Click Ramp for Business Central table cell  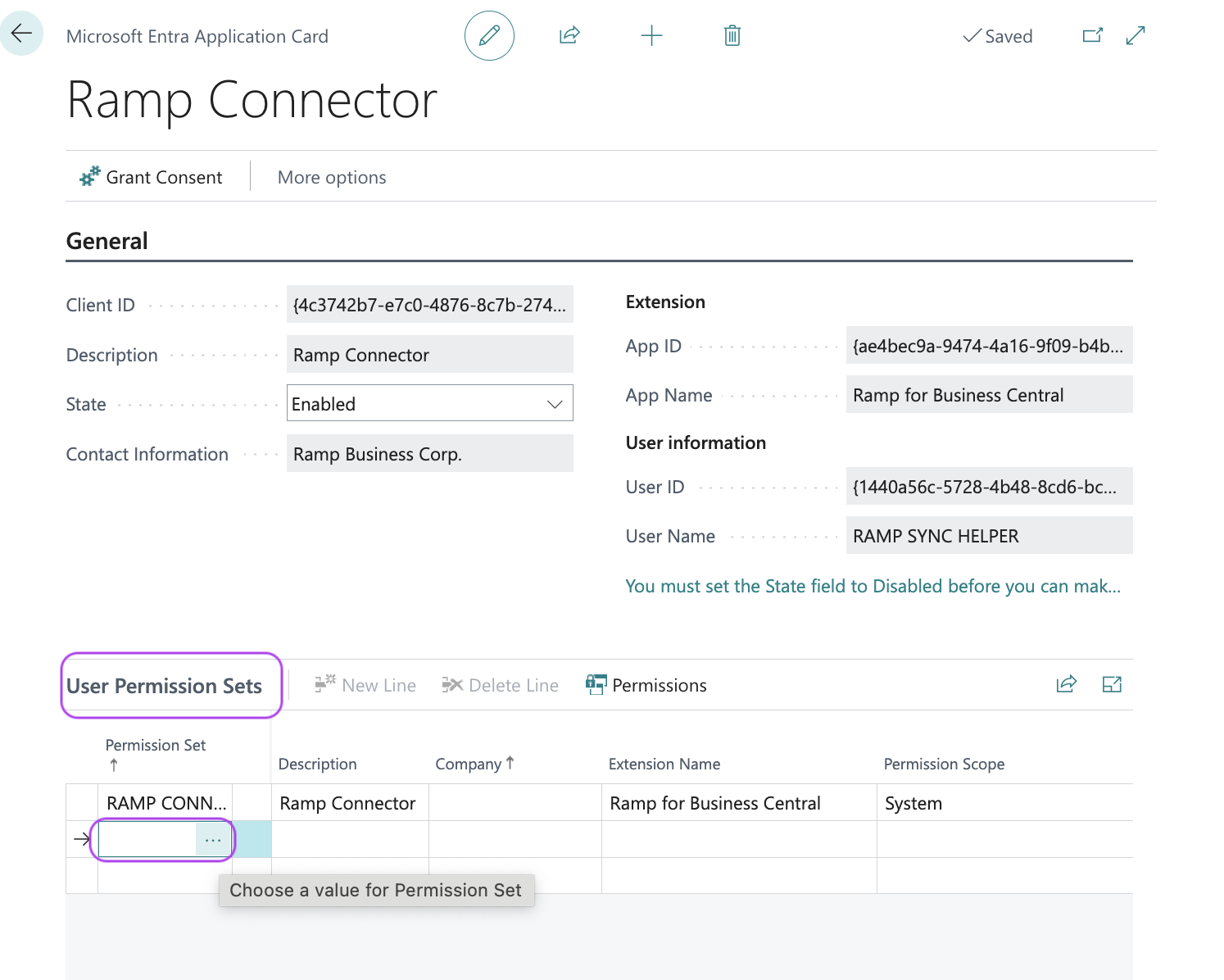[739, 803]
